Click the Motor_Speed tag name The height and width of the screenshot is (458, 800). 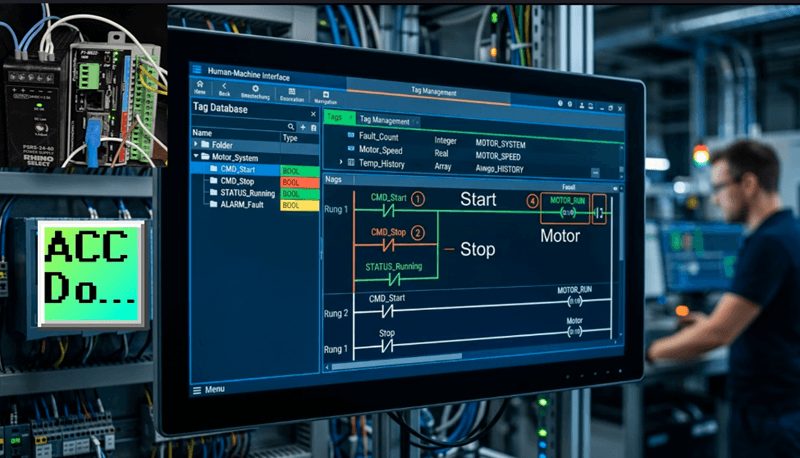(x=381, y=150)
